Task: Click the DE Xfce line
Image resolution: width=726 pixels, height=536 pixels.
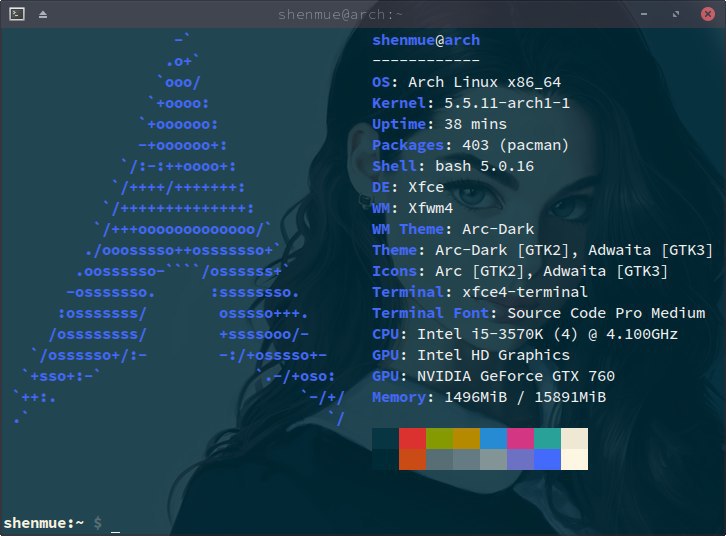Action: (408, 187)
